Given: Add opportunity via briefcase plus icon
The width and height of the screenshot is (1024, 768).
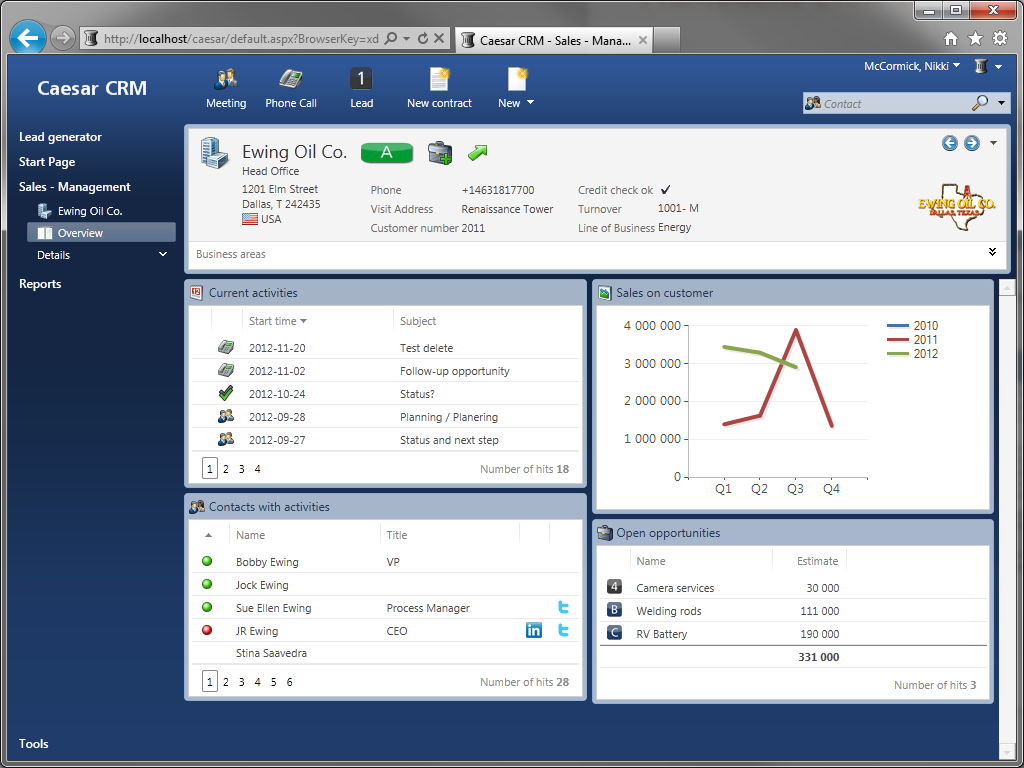Looking at the screenshot, I should pyautogui.click(x=440, y=153).
